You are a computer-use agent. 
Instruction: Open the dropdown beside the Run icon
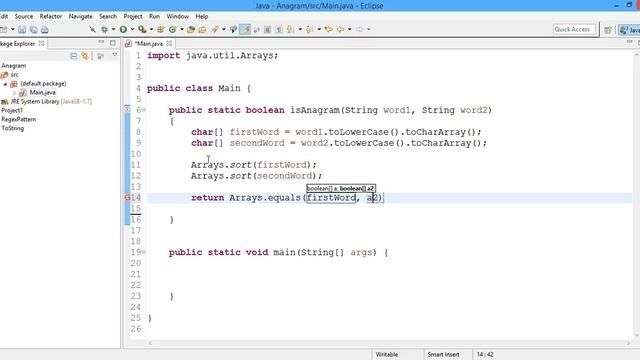132,29
